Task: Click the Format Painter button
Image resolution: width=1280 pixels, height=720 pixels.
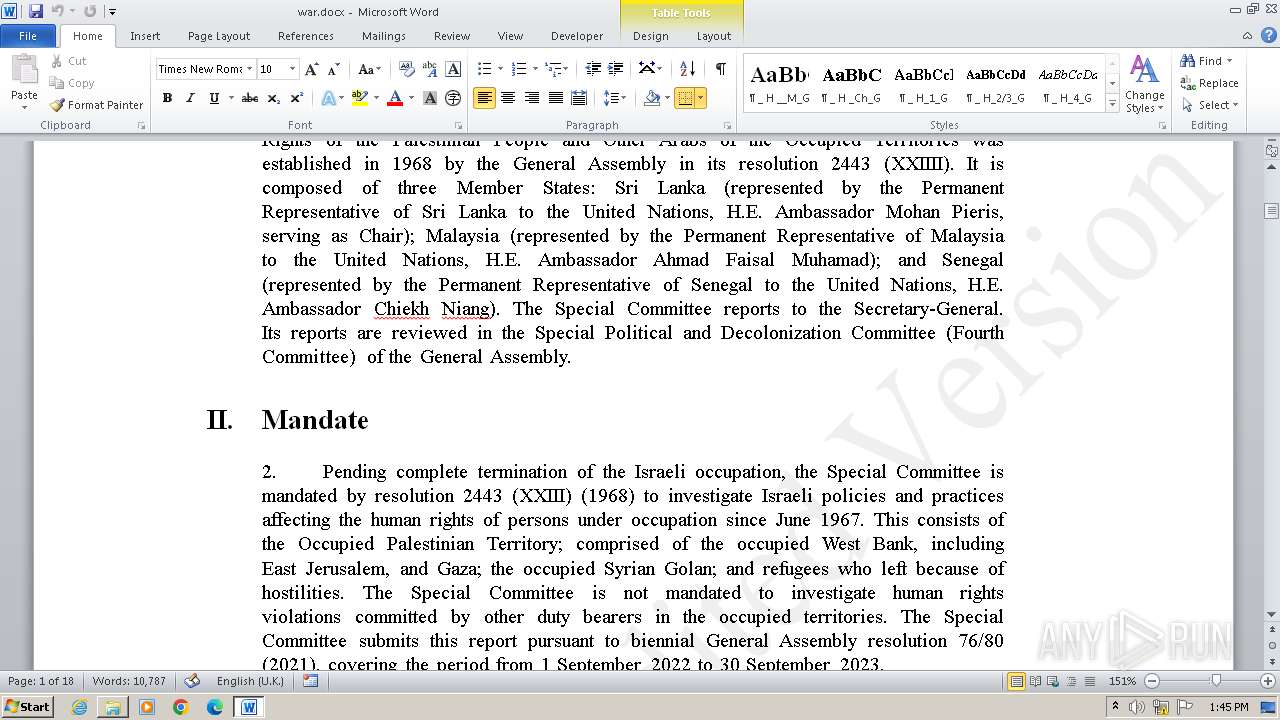Action: tap(96, 105)
